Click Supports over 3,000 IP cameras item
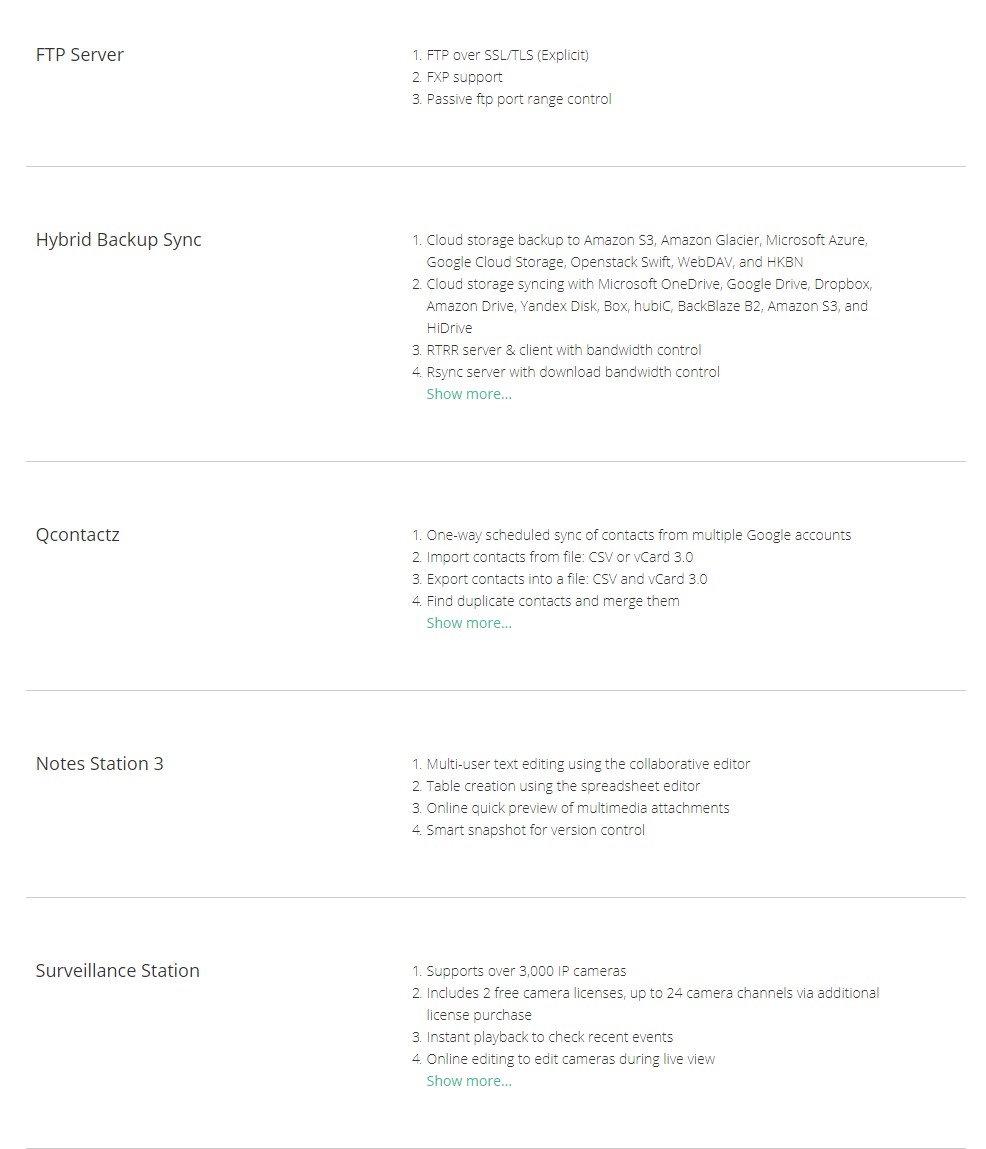The image size is (986, 1149). [x=526, y=971]
